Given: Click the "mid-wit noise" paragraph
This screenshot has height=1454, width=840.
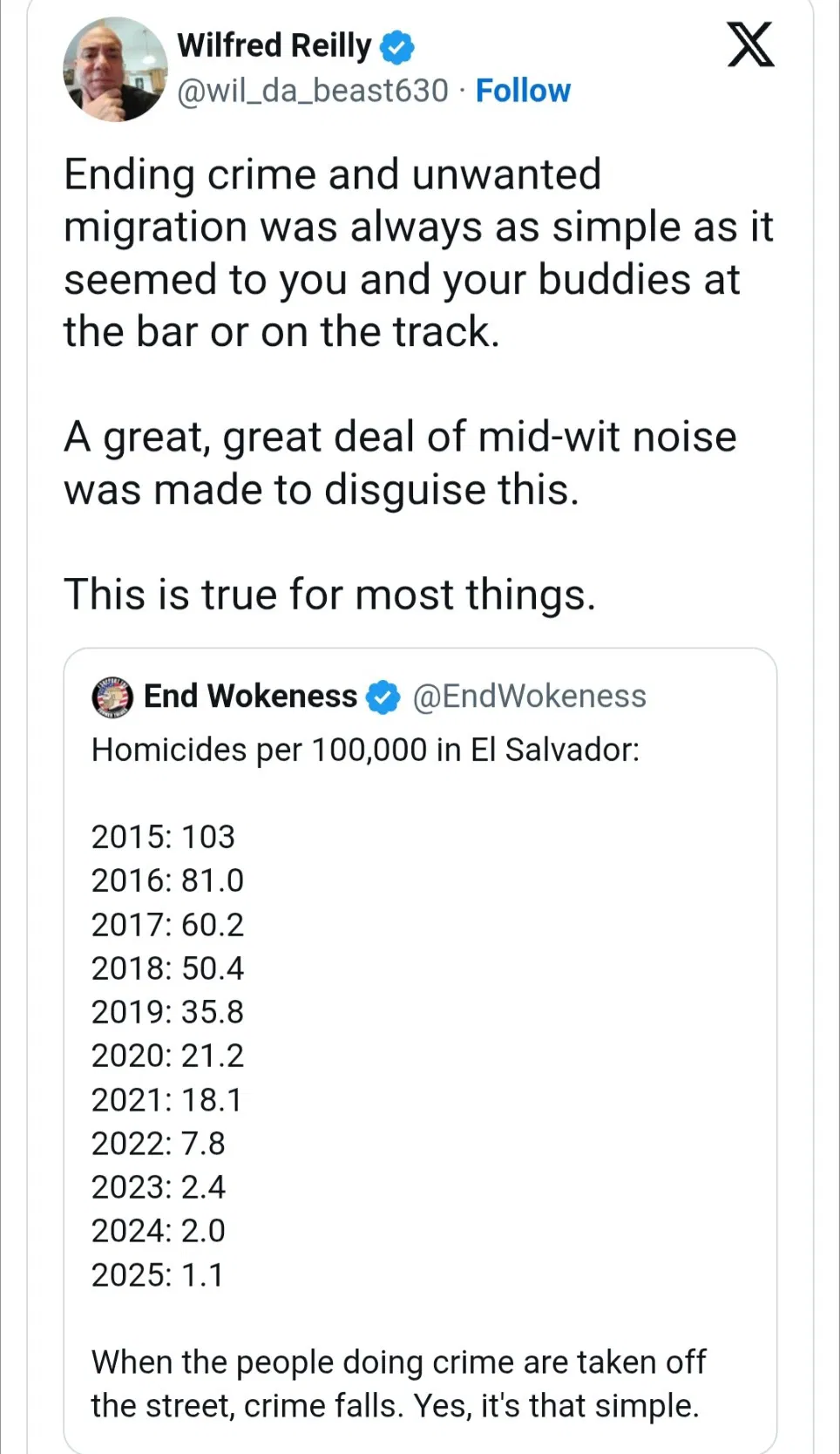Looking at the screenshot, I should pyautogui.click(x=400, y=463).
